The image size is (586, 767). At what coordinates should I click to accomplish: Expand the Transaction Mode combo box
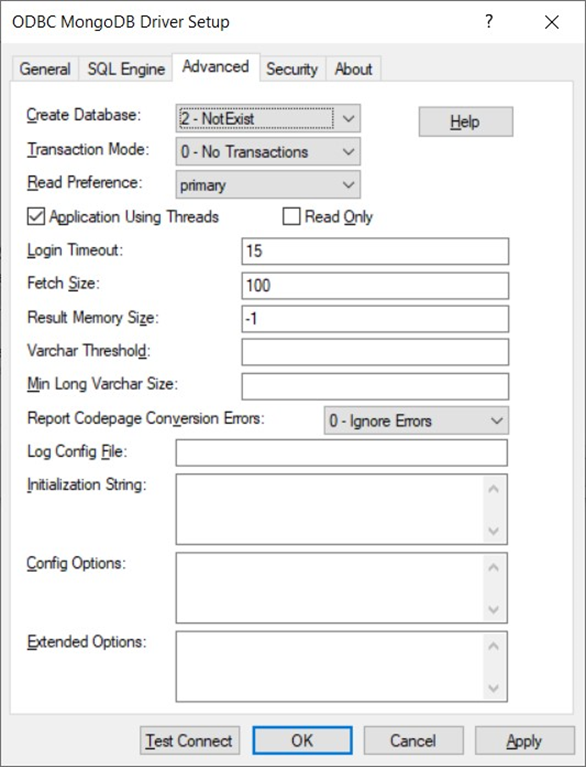pyautogui.click(x=268, y=152)
